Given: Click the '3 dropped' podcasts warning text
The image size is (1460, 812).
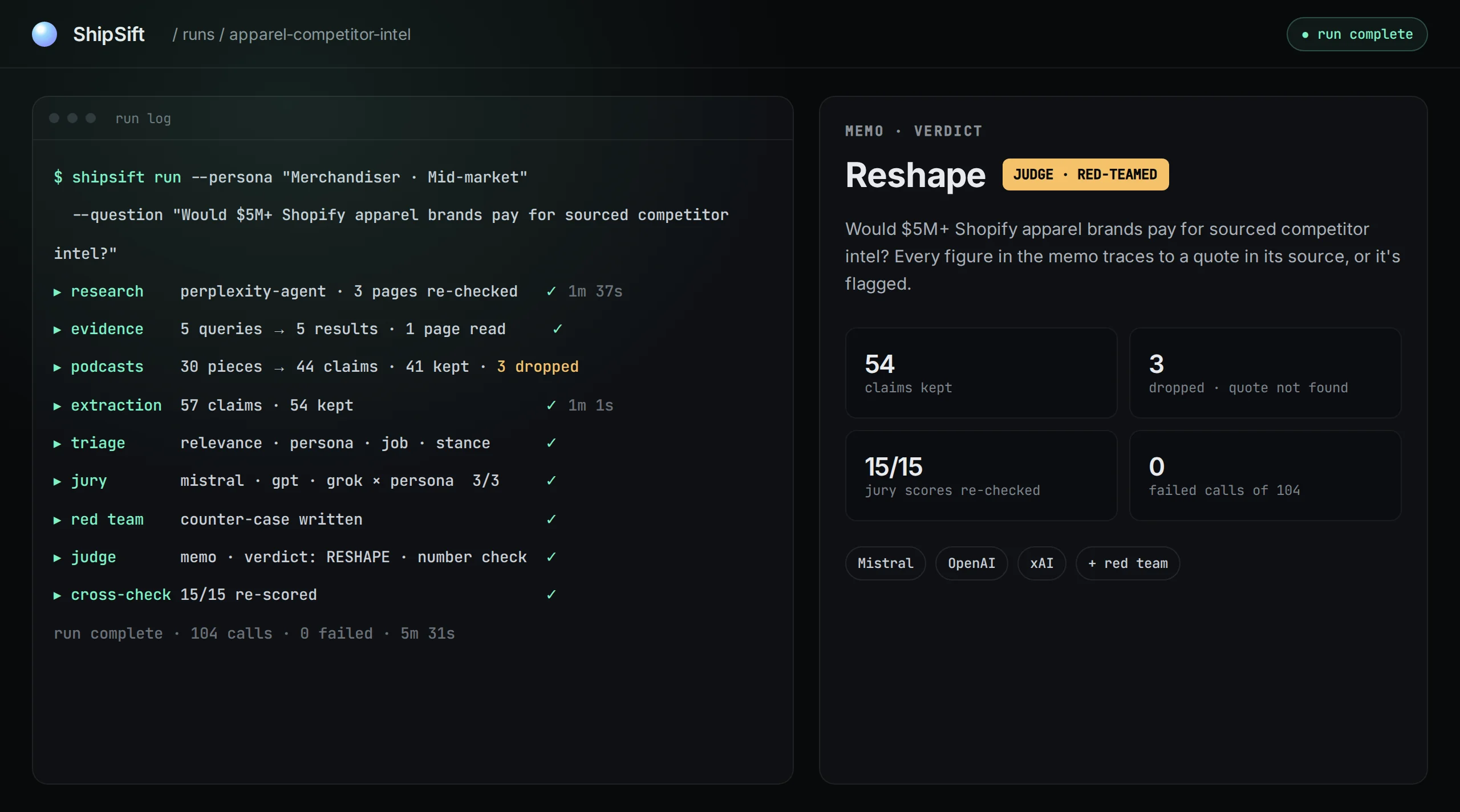Looking at the screenshot, I should point(537,367).
